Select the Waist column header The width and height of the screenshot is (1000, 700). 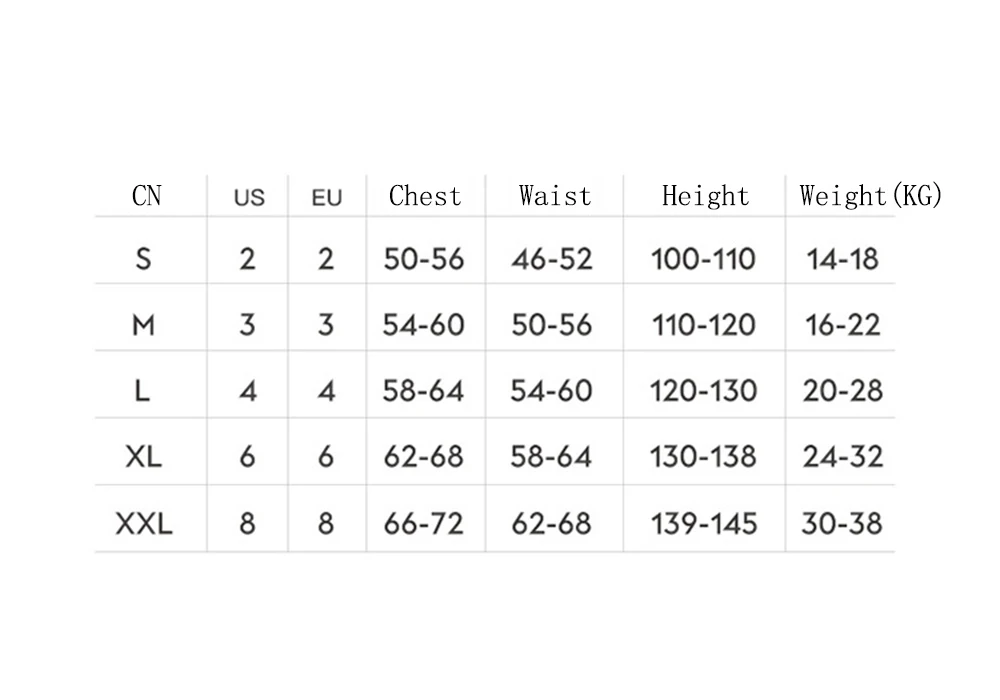coord(555,196)
